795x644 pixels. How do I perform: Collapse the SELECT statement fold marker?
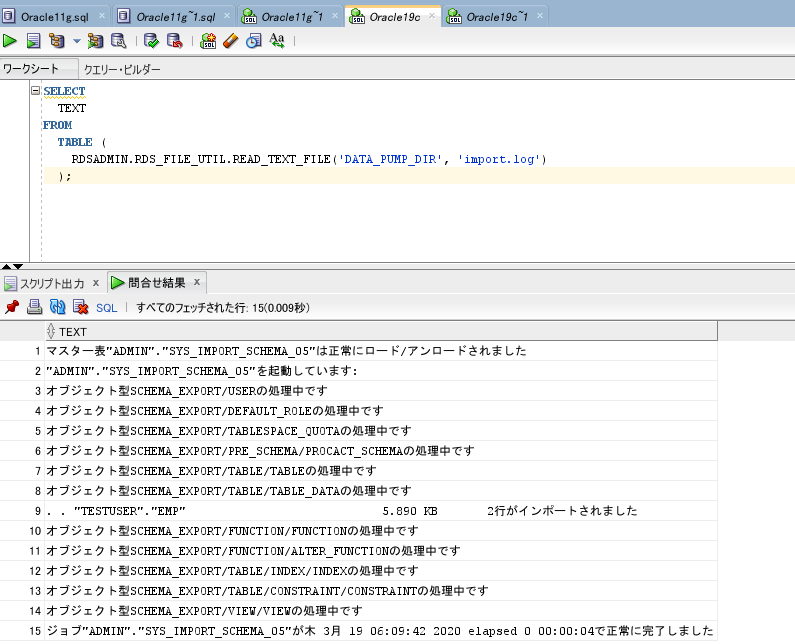coord(35,91)
